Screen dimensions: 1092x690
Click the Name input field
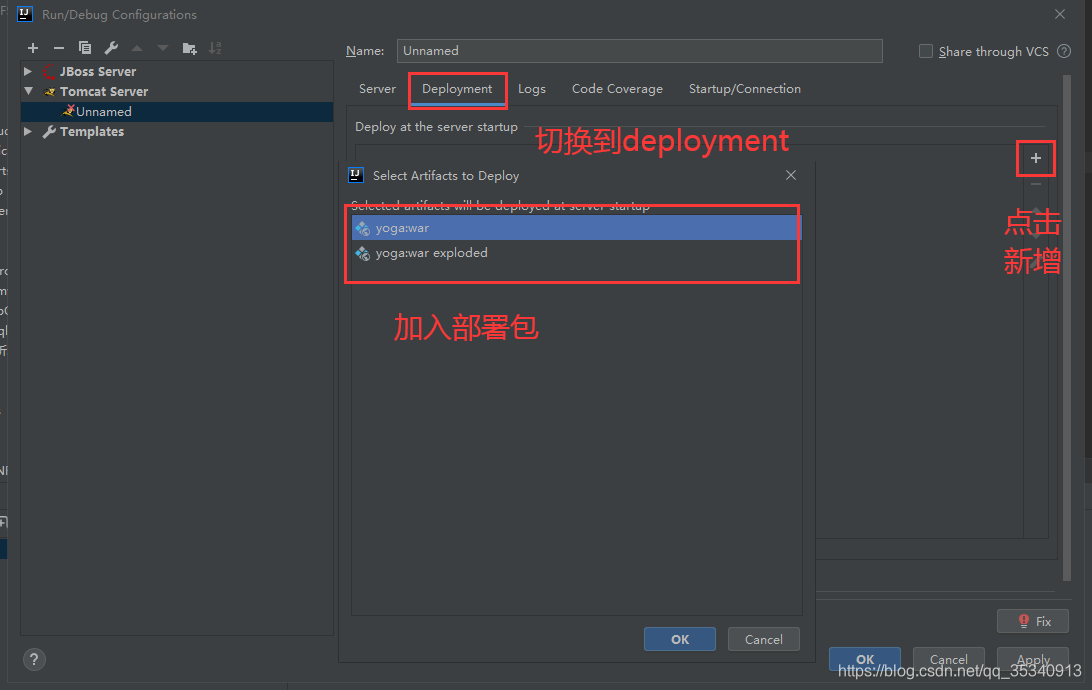(639, 51)
